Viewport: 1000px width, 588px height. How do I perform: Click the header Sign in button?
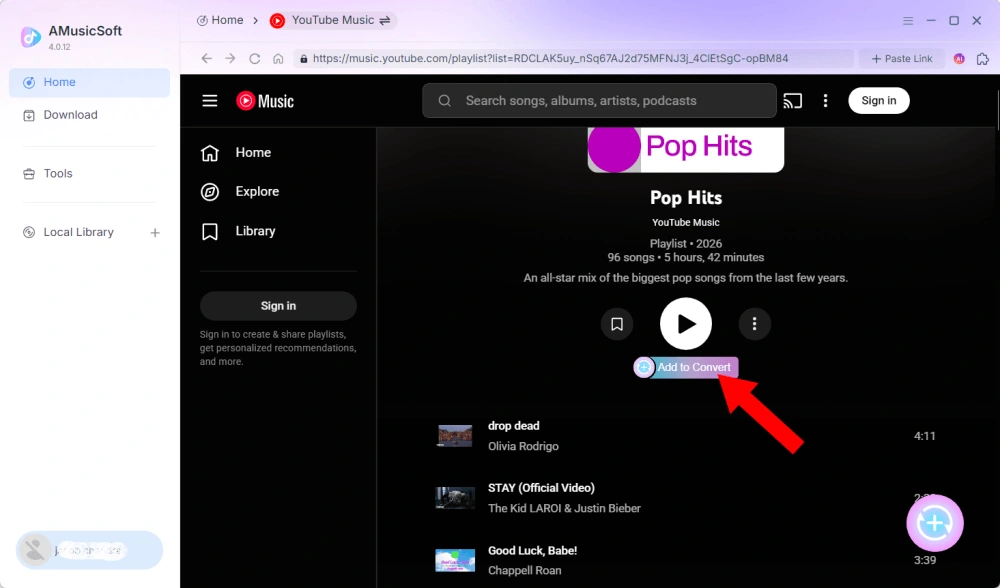pyautogui.click(x=879, y=101)
